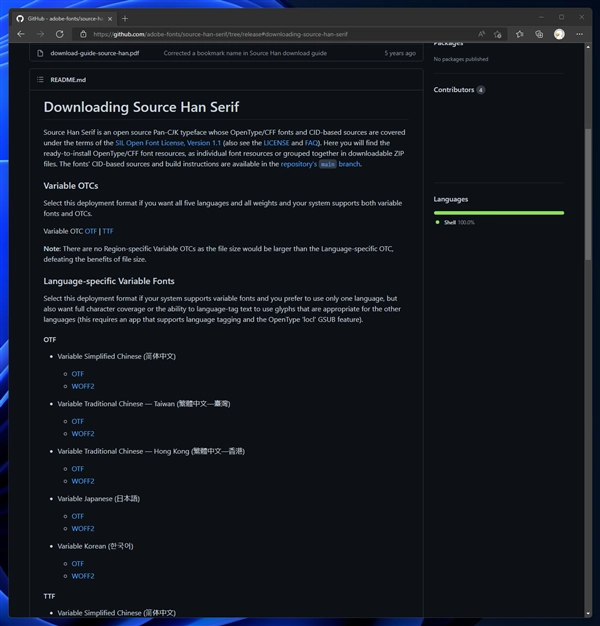
Task: Open the Favorites list icon
Action: click(x=519, y=34)
